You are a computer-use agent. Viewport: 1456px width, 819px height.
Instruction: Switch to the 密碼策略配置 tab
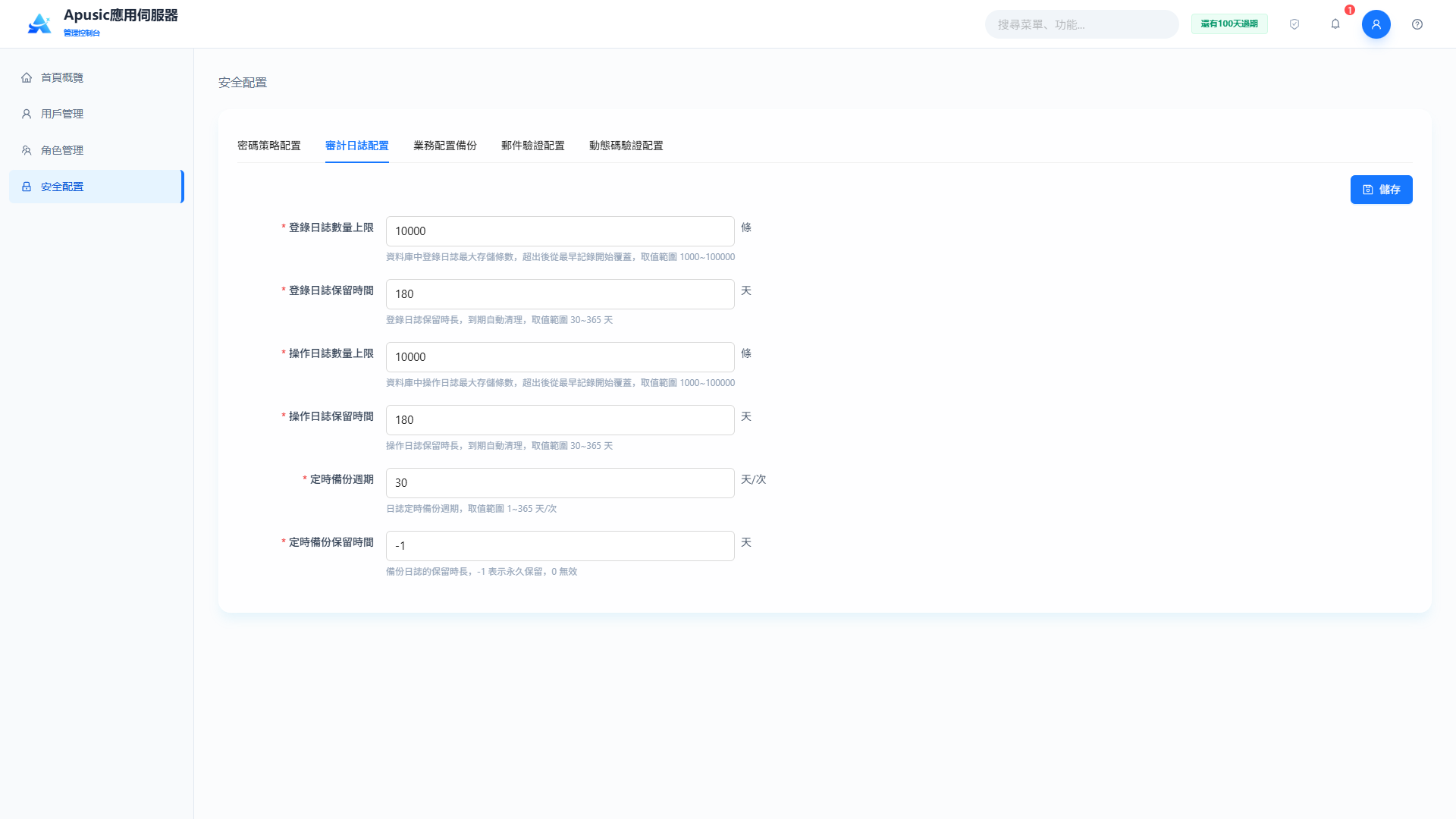tap(269, 146)
